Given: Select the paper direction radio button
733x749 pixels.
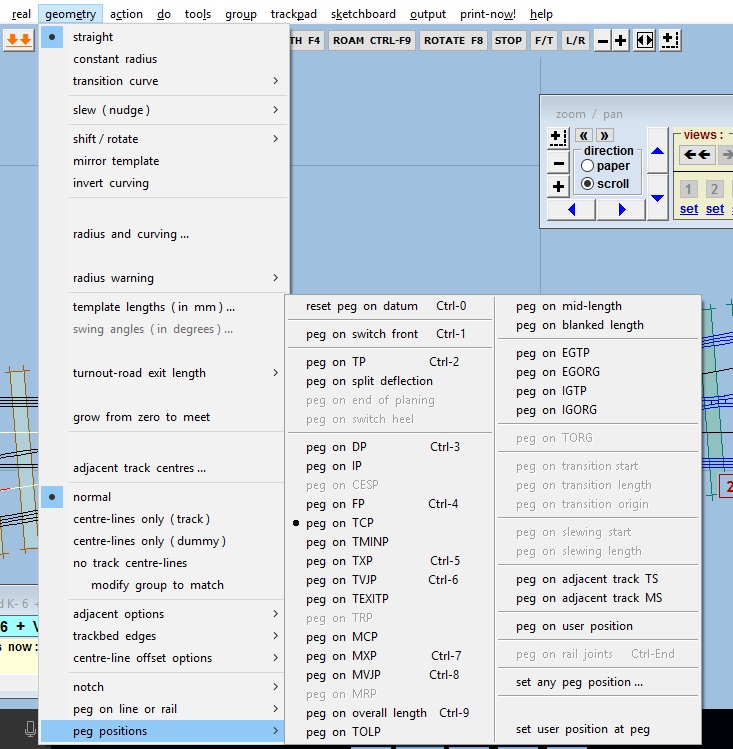Looking at the screenshot, I should pos(588,166).
